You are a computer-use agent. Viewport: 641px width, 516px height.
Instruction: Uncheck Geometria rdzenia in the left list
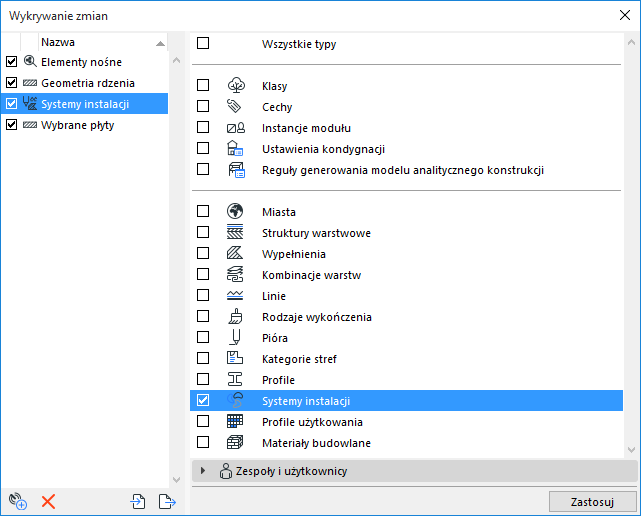[x=11, y=83]
